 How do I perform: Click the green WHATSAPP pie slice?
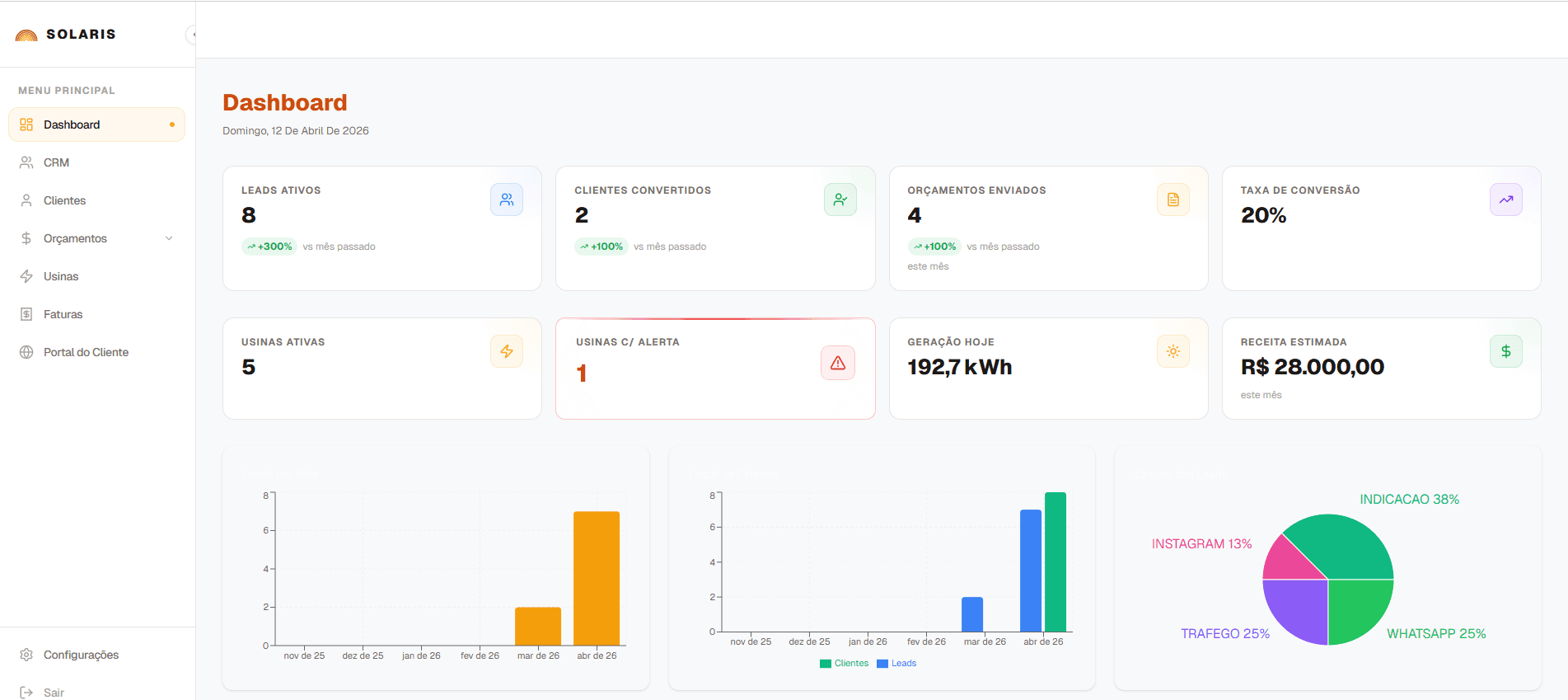(x=1357, y=608)
